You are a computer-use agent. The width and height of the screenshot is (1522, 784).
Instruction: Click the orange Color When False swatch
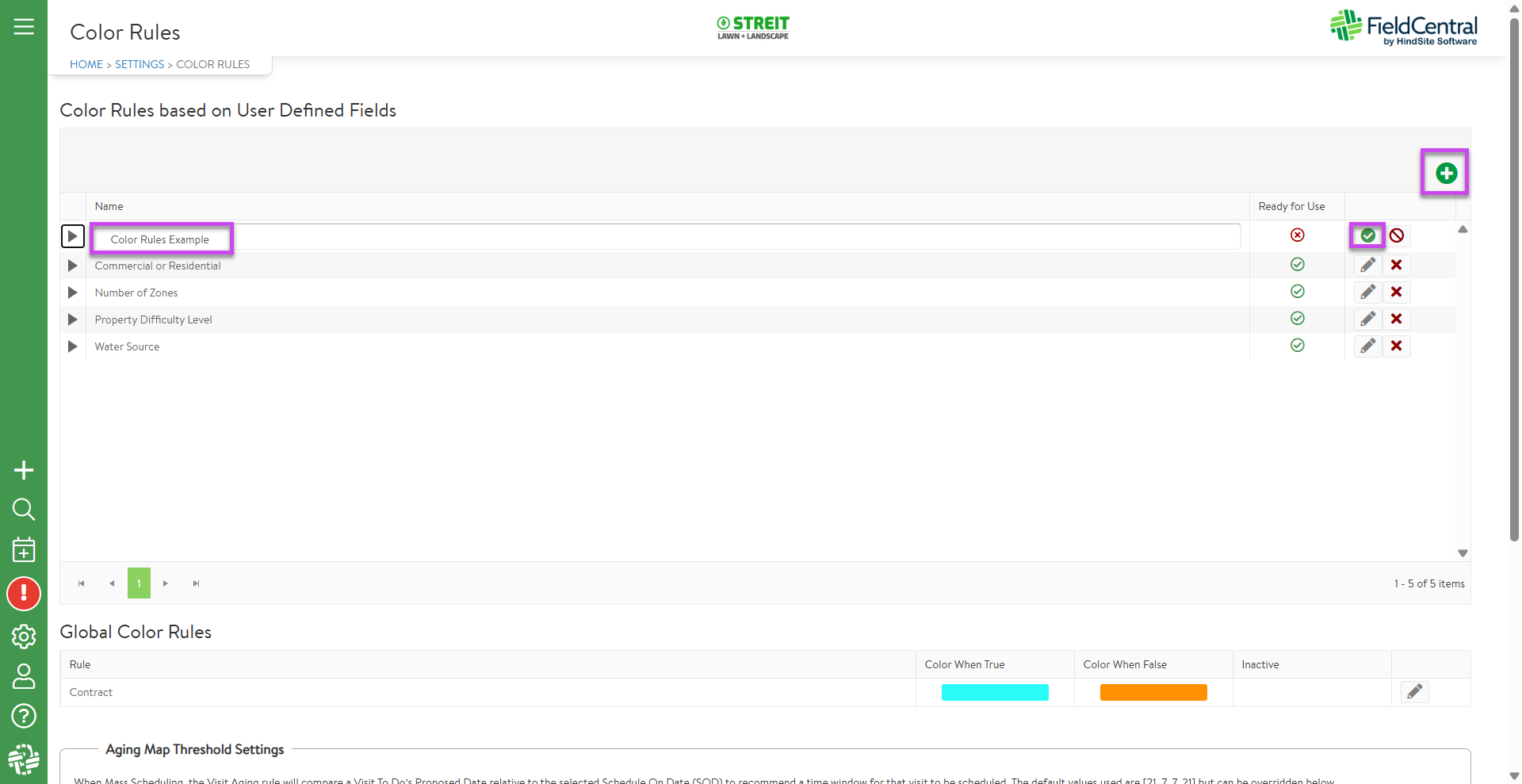point(1153,692)
